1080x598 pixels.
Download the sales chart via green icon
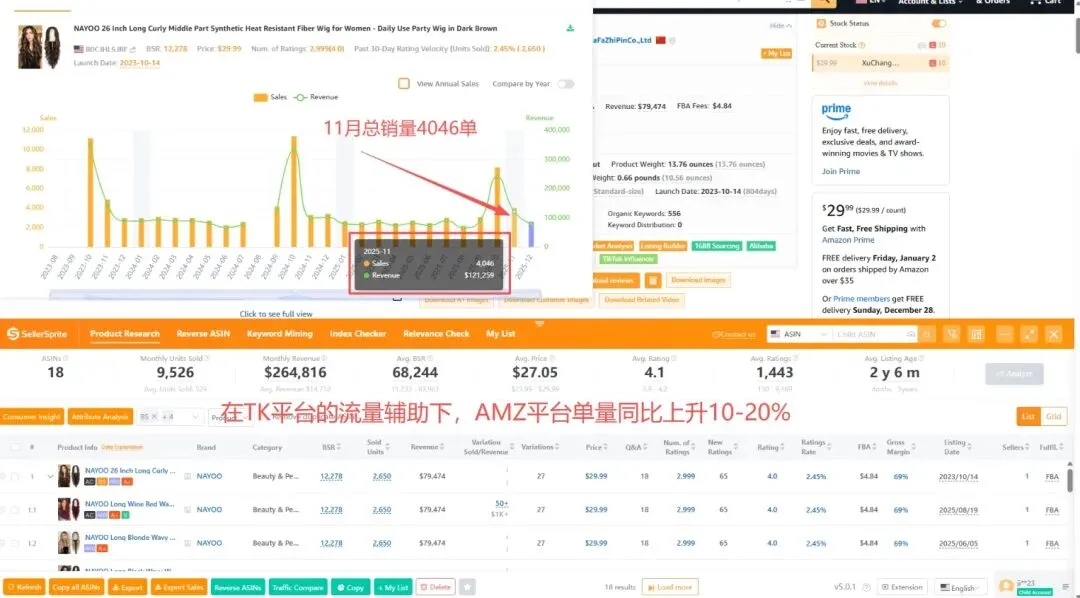click(570, 28)
